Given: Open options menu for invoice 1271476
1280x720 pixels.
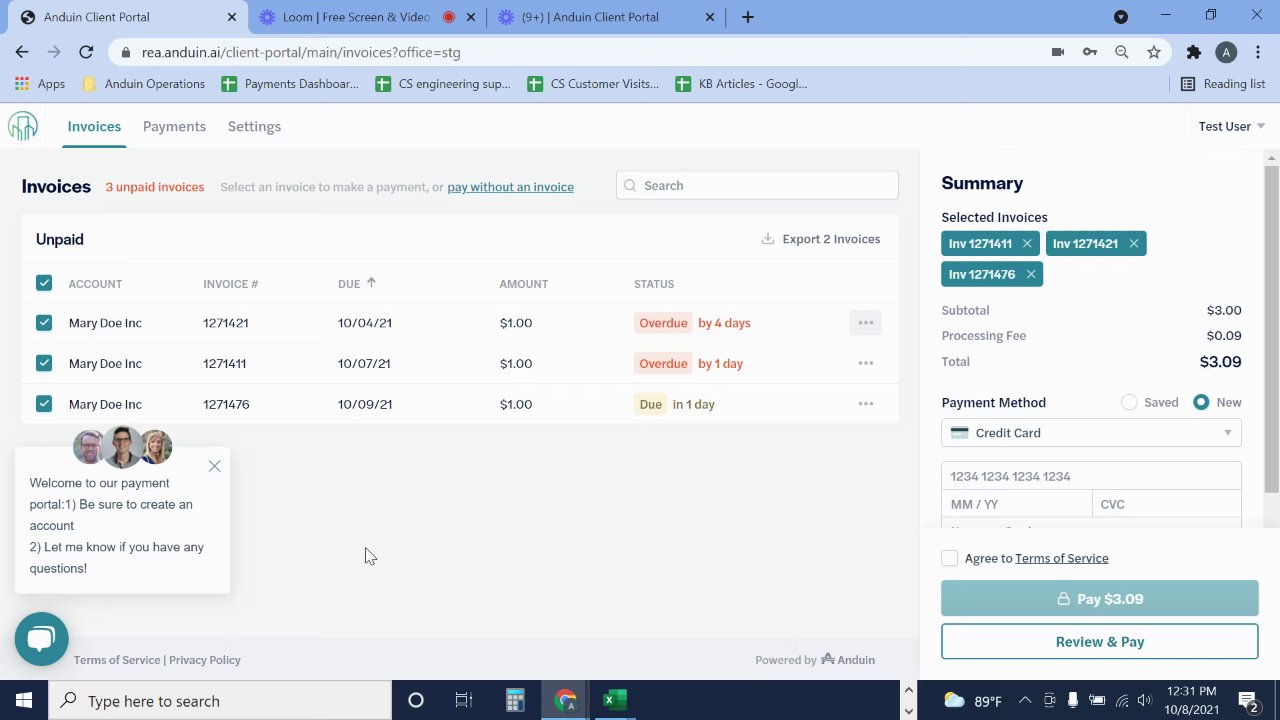Looking at the screenshot, I should pos(866,404).
